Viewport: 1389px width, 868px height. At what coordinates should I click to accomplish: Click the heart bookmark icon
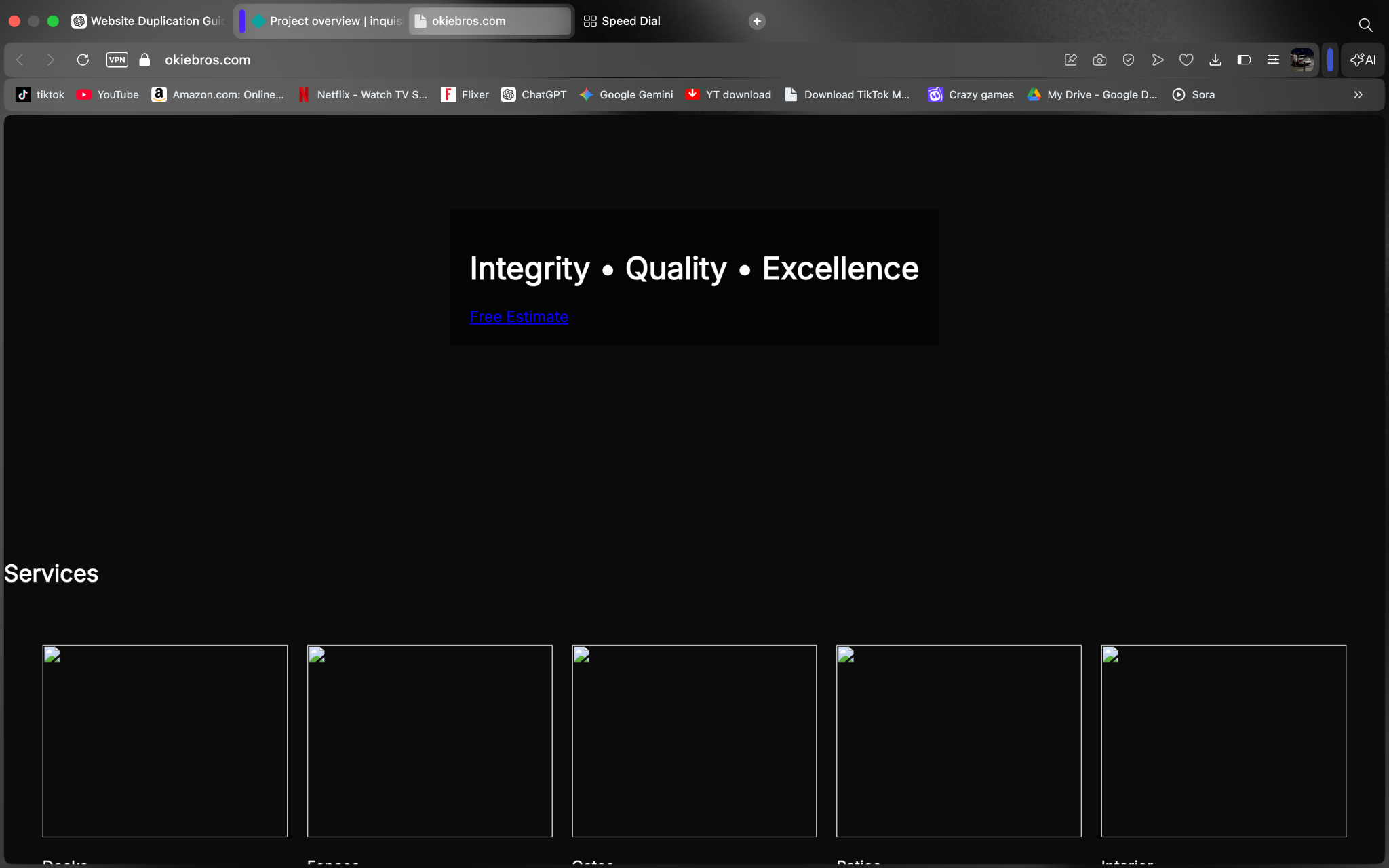(1186, 60)
